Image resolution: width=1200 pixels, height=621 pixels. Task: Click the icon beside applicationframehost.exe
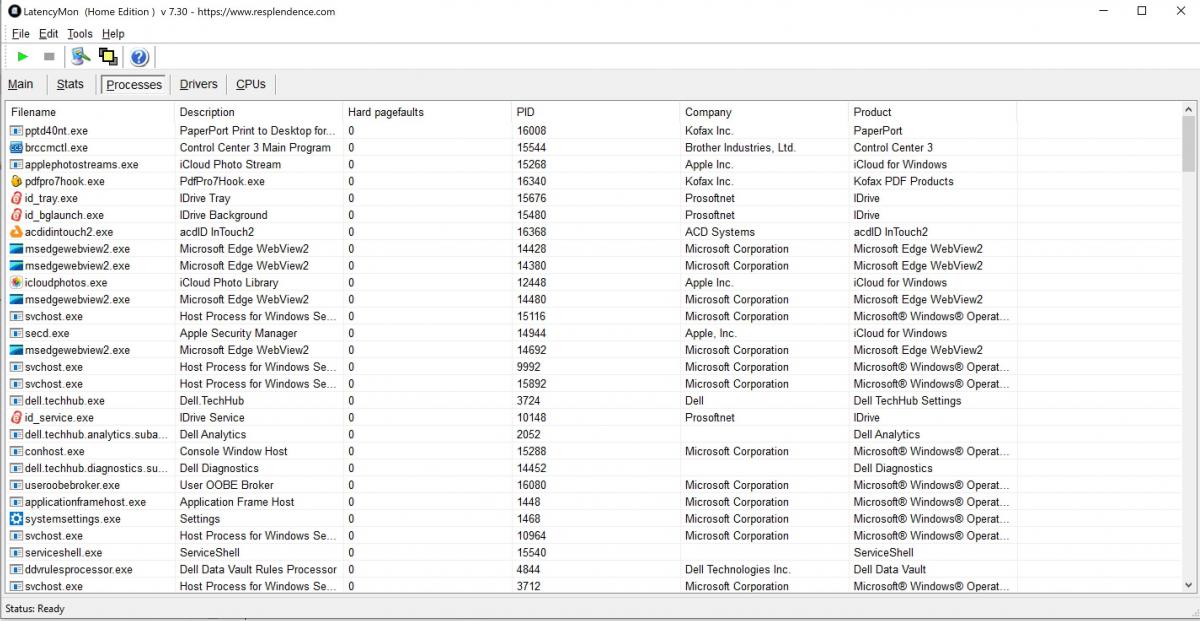16,503
